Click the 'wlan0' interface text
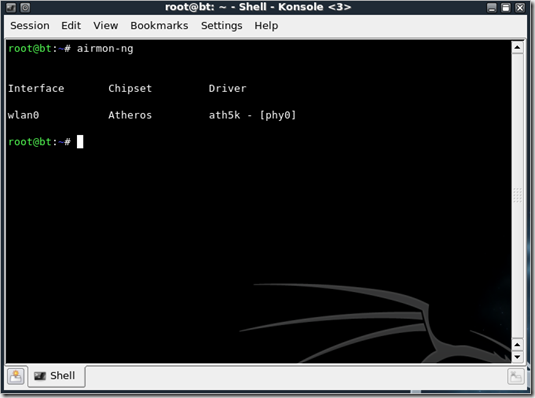This screenshot has height=398, width=535. point(24,115)
